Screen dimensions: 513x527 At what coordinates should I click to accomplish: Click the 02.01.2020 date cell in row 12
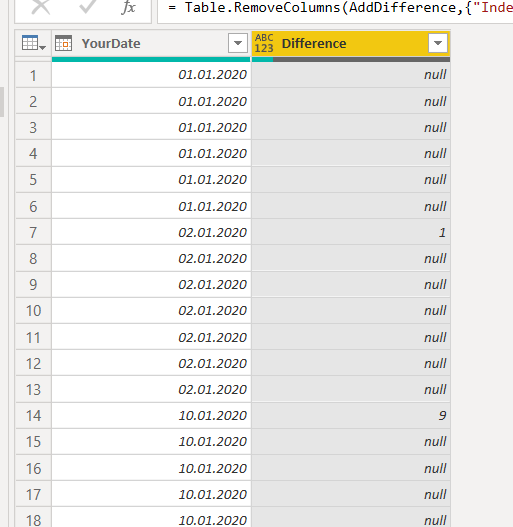point(151,363)
